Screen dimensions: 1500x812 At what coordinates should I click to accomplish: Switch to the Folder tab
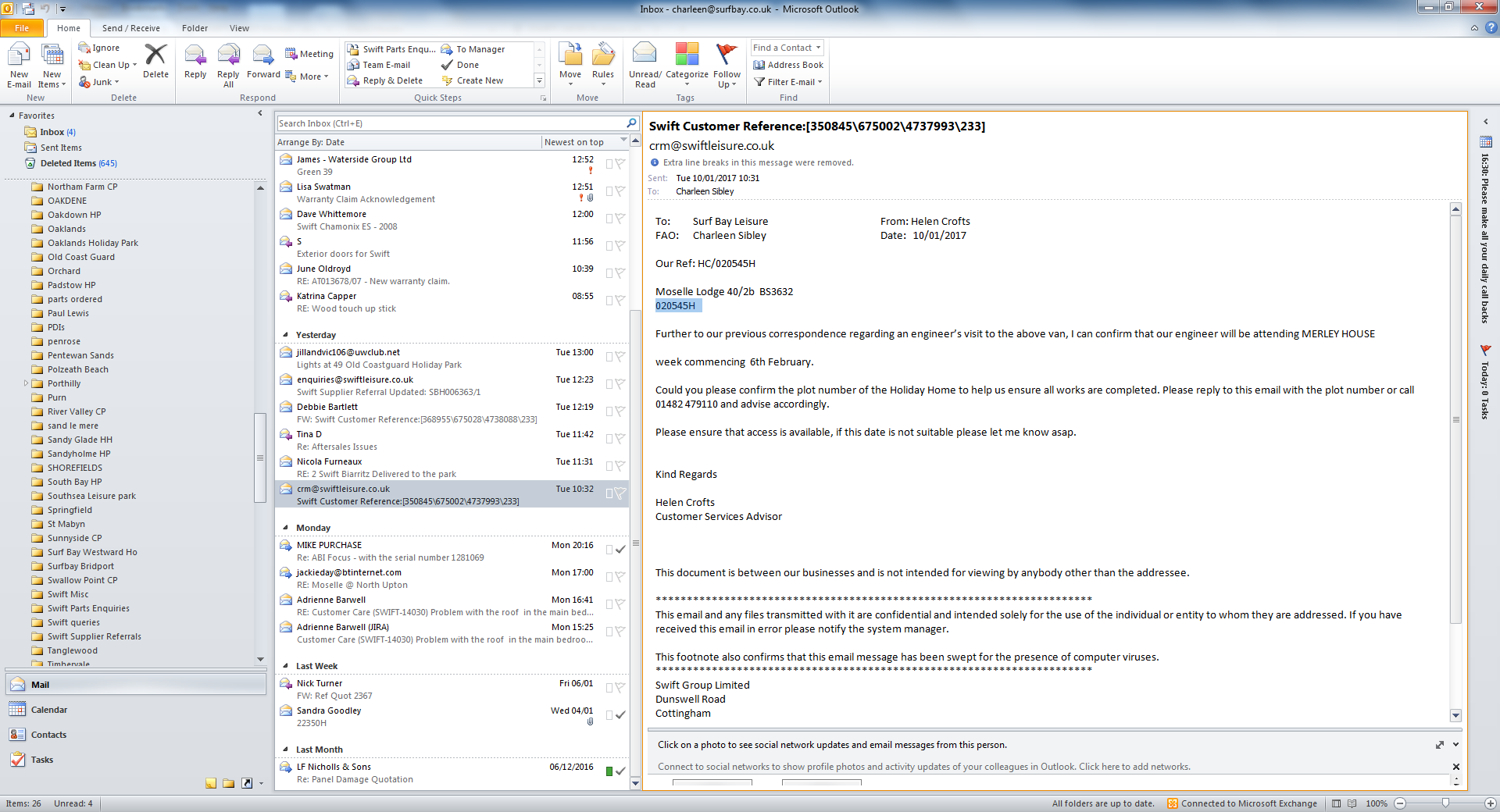pos(195,28)
